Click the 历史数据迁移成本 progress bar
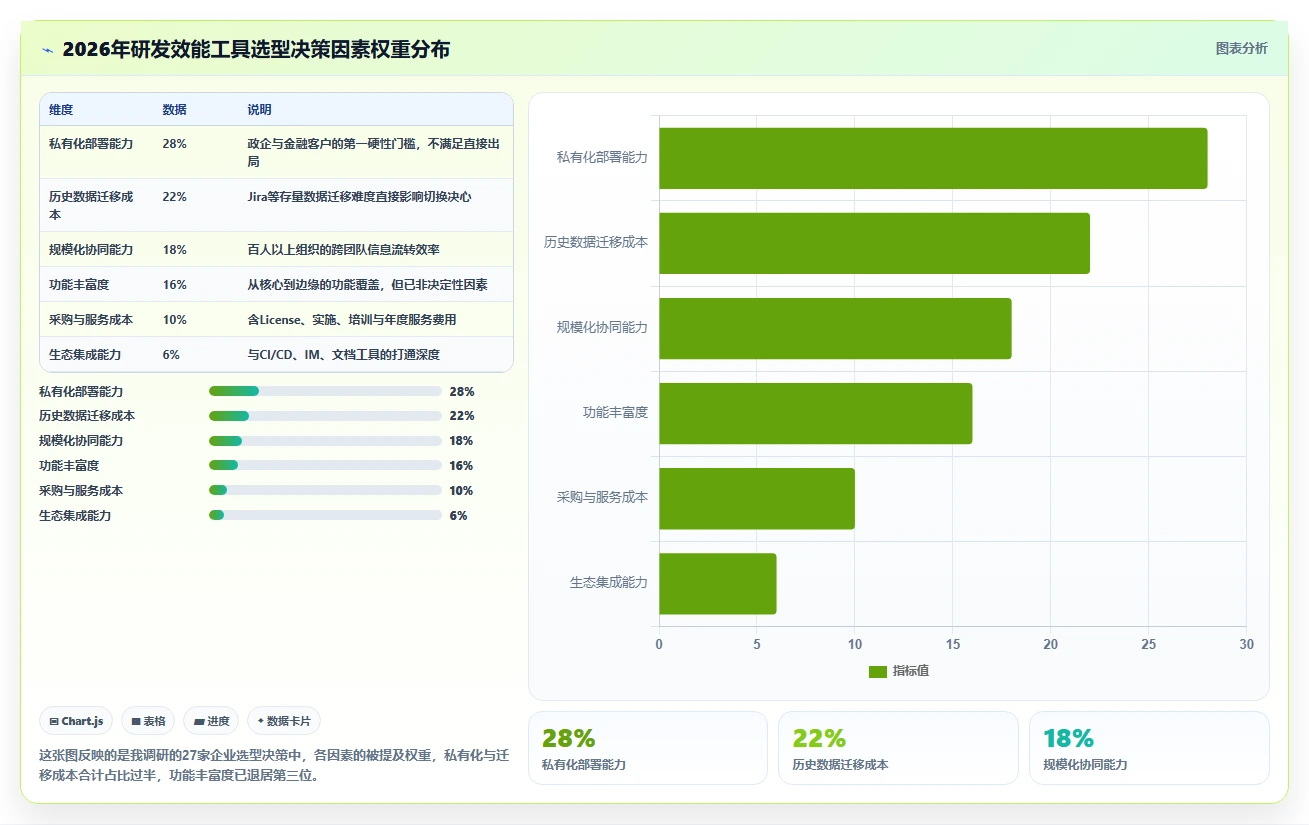 pyautogui.click(x=325, y=416)
